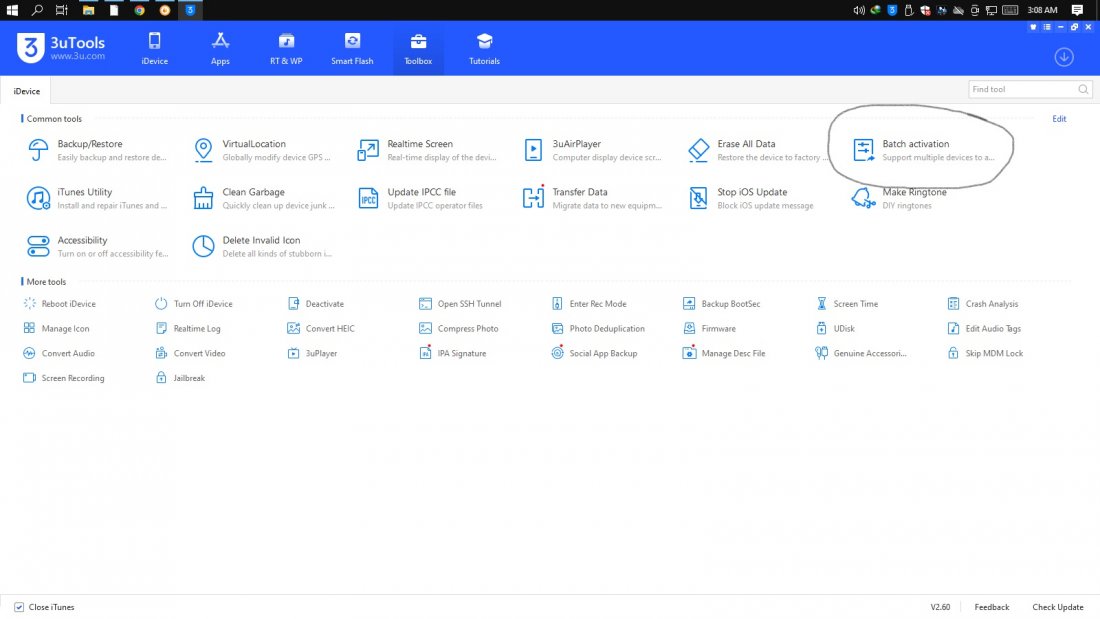Run Clean Garbage tool
This screenshot has width=1100, height=619.
click(262, 199)
